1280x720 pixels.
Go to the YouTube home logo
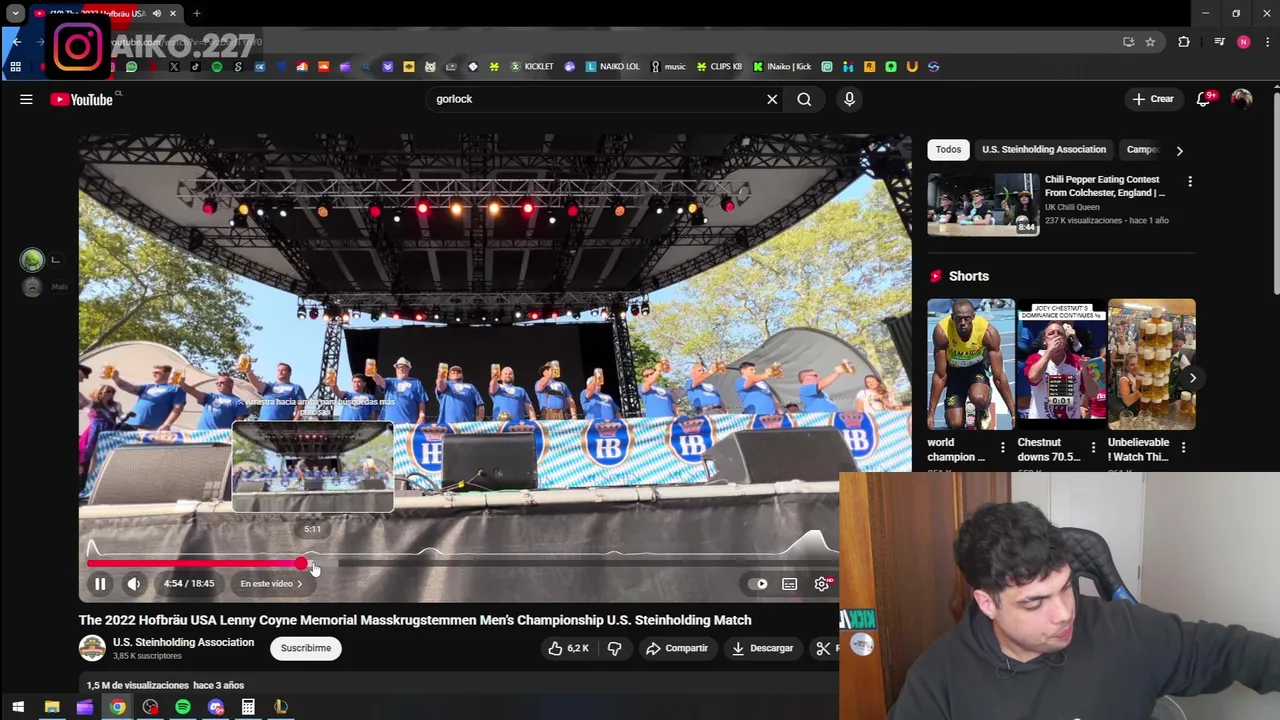tap(81, 99)
